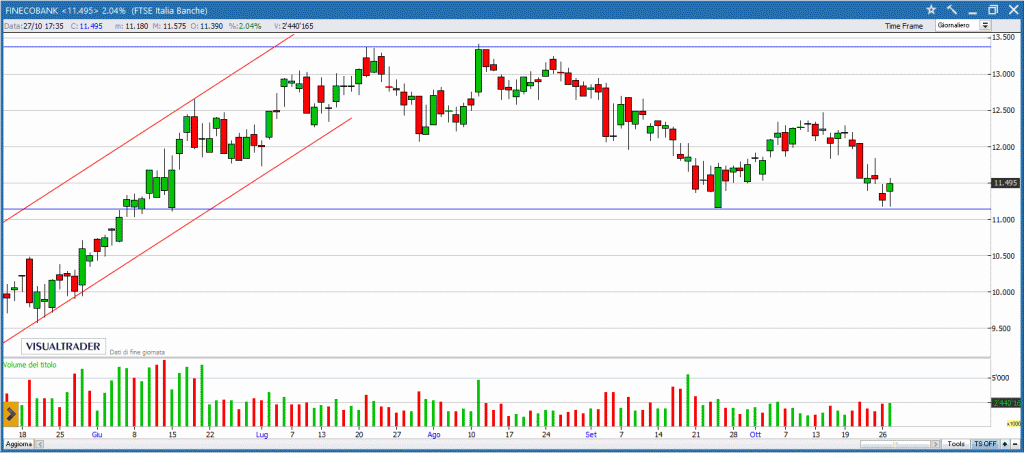The height and width of the screenshot is (453, 1024).
Task: Click the 9.500 price axis label
Action: pos(1003,329)
